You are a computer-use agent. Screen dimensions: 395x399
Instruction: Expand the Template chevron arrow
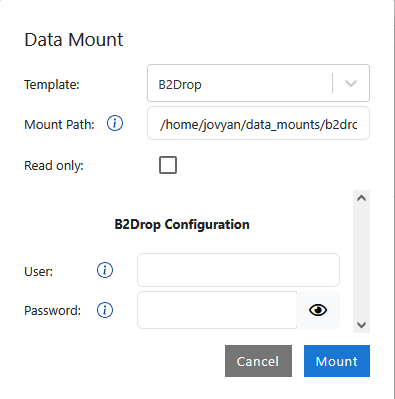(351, 83)
